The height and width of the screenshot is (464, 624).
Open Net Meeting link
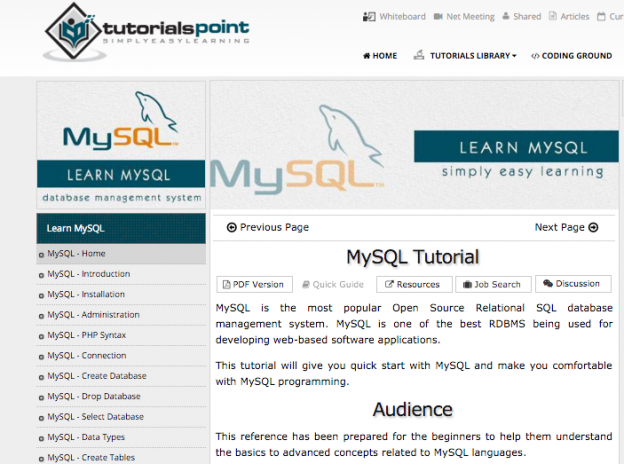[470, 17]
